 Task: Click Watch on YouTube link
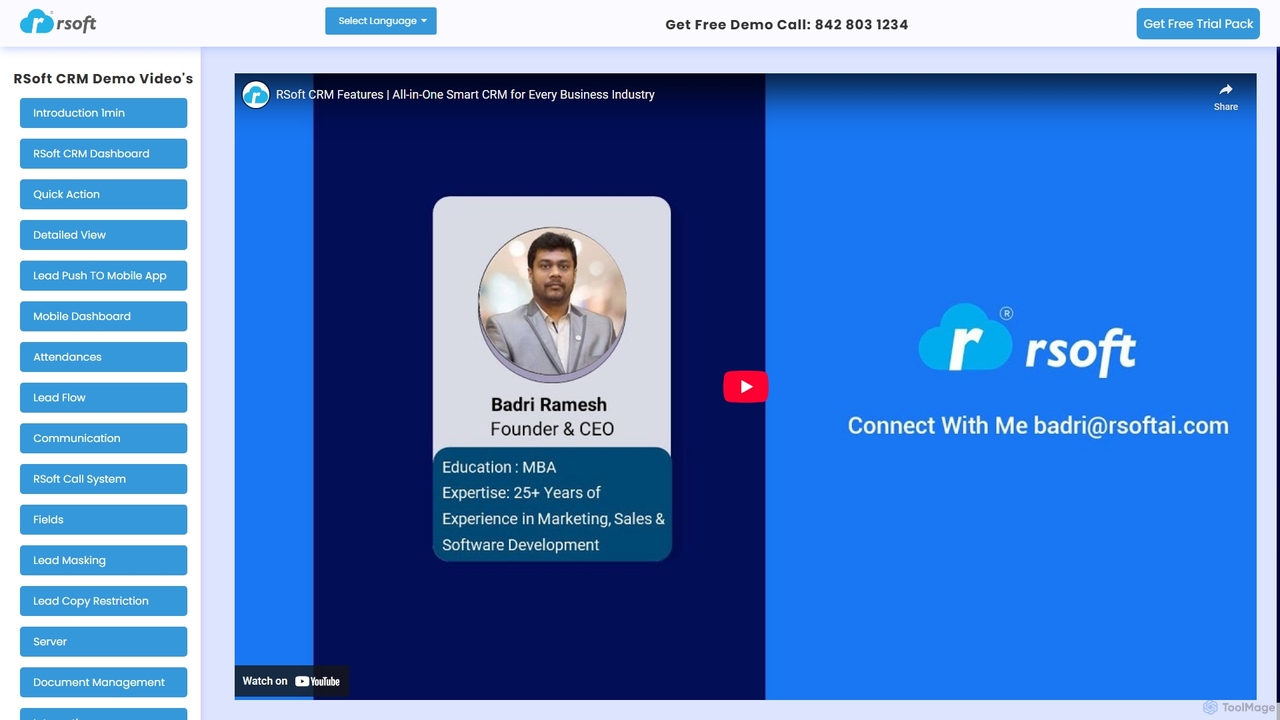pos(291,681)
